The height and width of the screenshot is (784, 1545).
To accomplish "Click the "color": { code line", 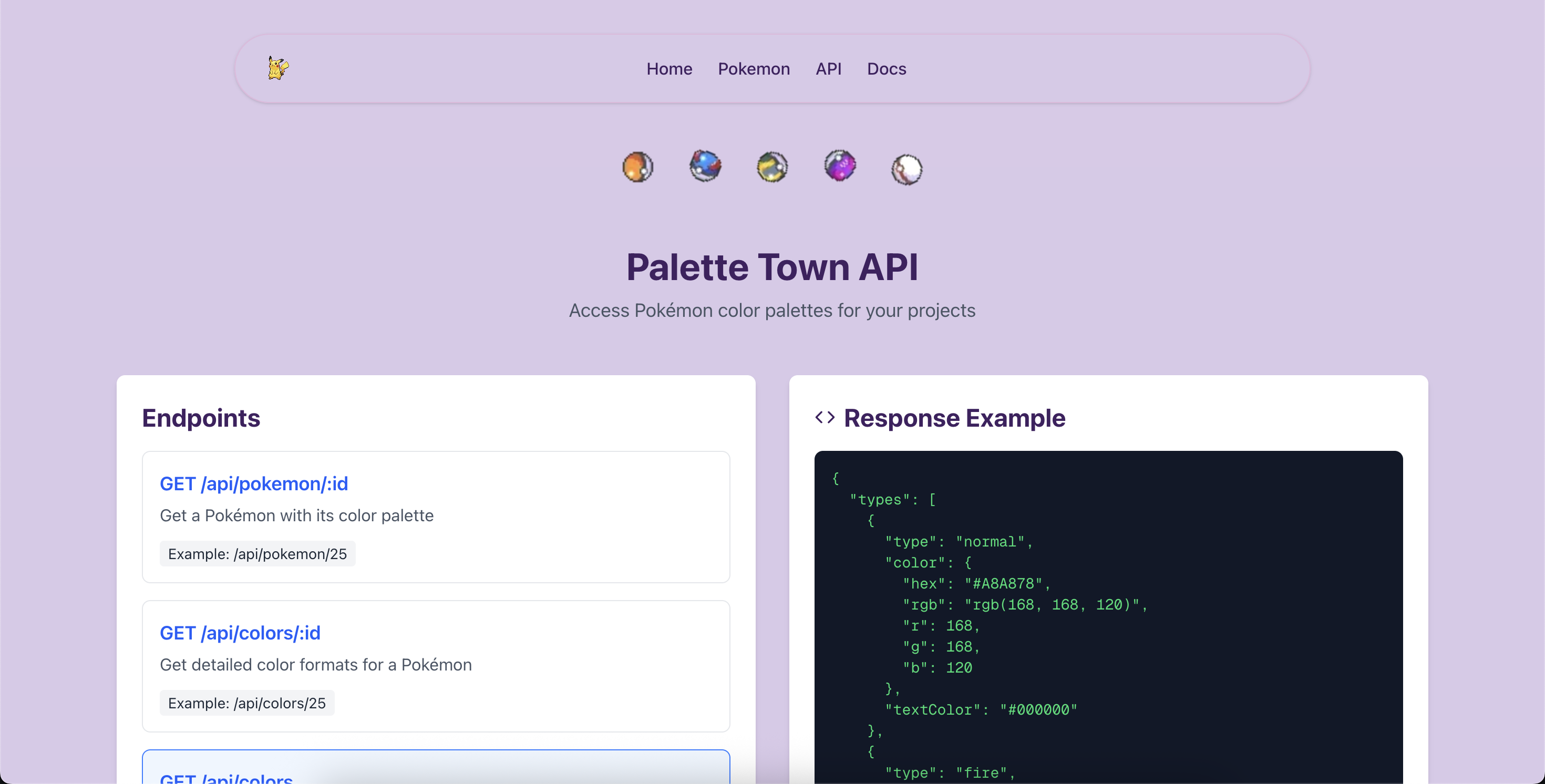I will click(928, 563).
